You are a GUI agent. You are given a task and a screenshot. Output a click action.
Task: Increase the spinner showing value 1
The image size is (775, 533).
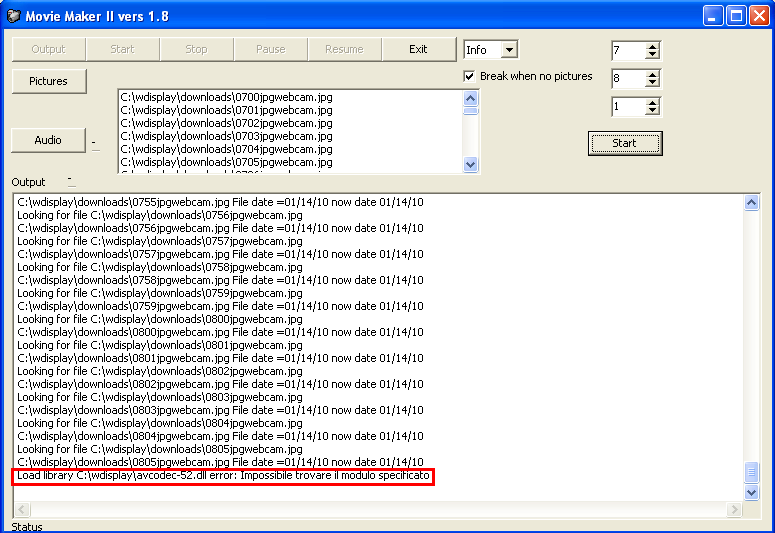(652, 103)
